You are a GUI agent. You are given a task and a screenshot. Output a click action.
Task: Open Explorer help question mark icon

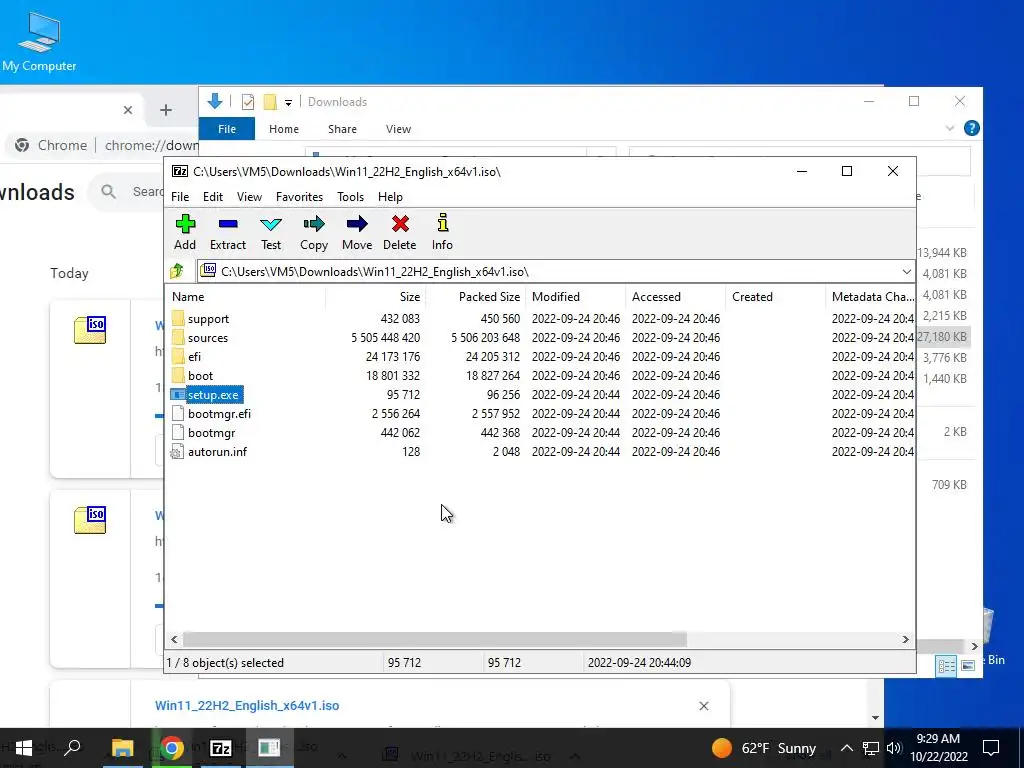tap(972, 129)
